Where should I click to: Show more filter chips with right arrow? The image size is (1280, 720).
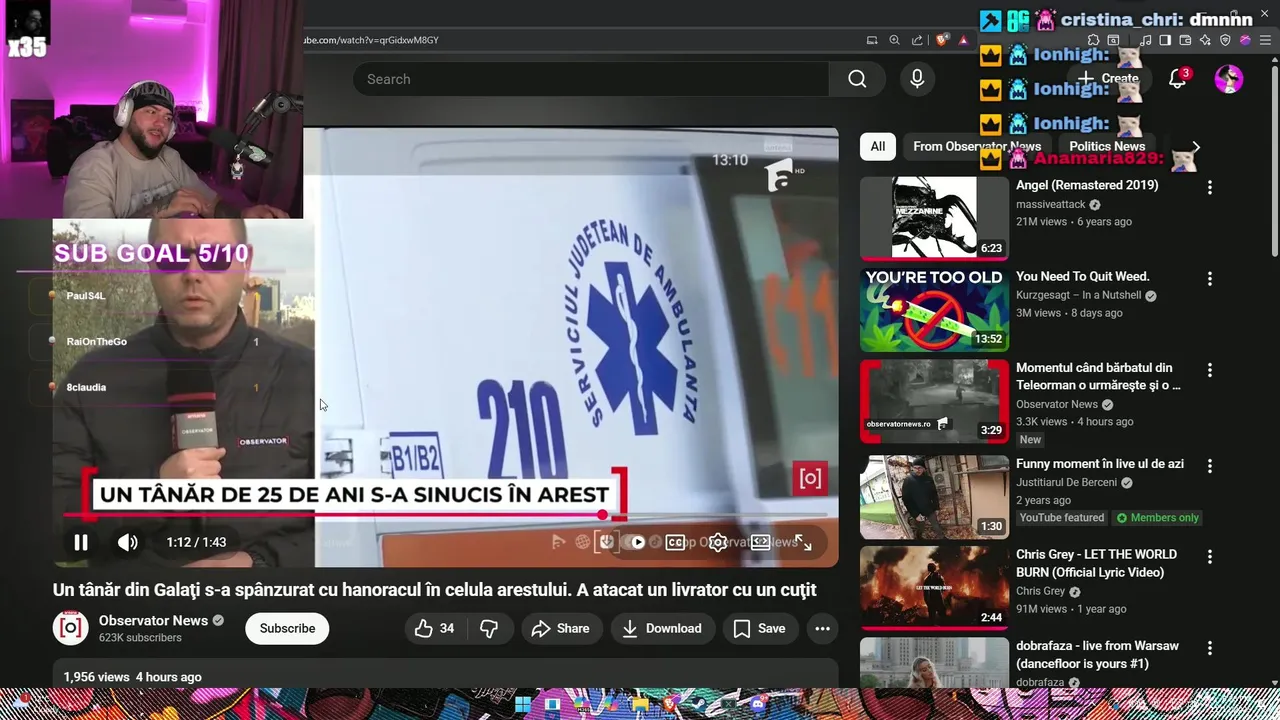tap(1195, 146)
